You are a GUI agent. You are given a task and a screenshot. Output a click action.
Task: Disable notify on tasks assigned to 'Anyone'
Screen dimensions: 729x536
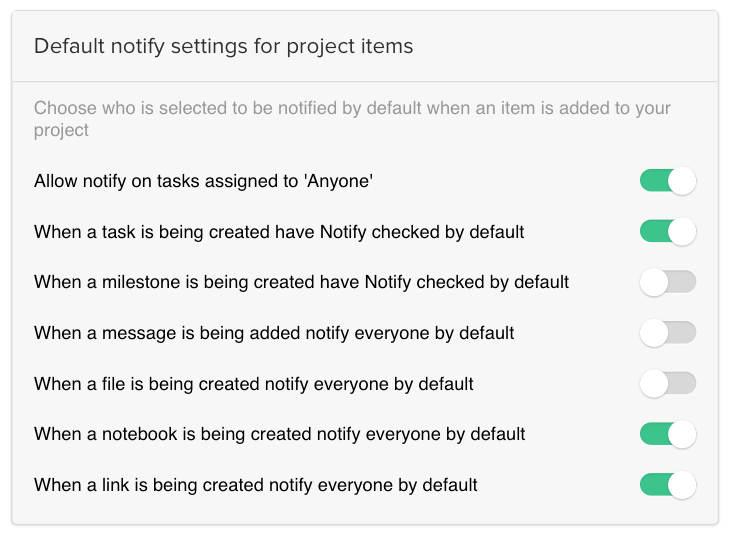(667, 181)
